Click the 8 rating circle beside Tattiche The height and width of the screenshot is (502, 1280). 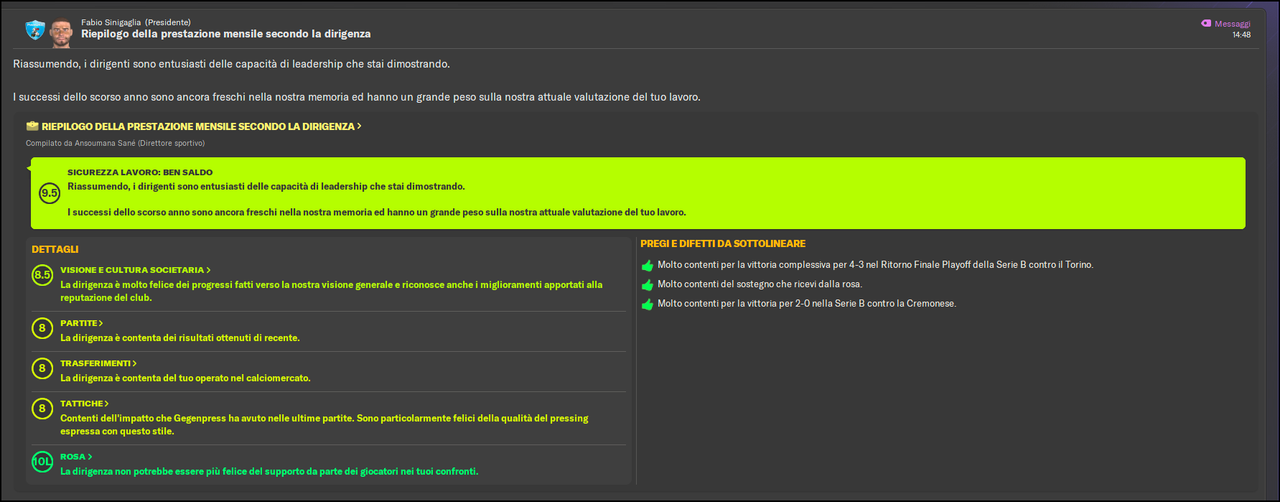pos(42,408)
